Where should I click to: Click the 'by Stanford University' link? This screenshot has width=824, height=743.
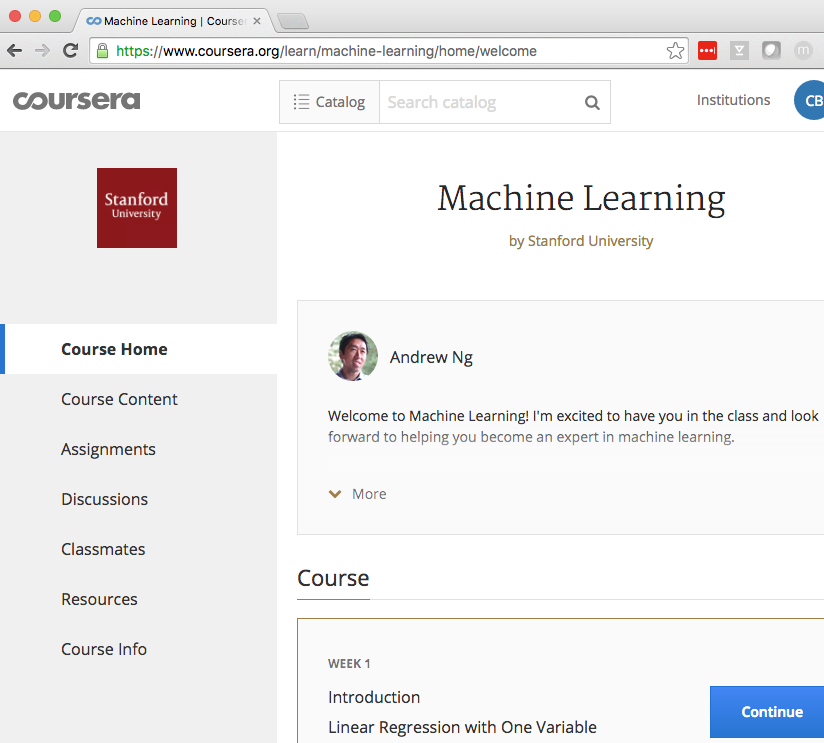[581, 241]
